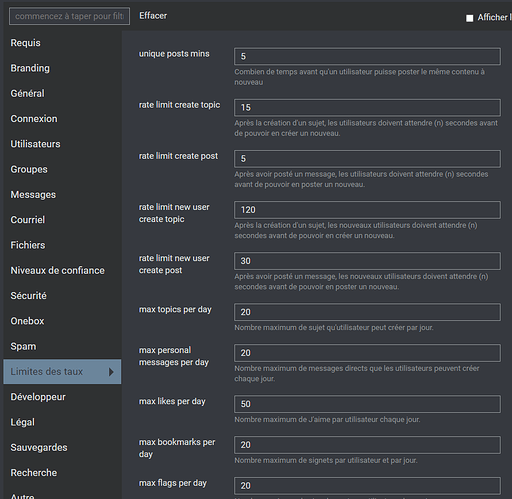Viewport: 512px width, 499px height.
Task: Click the 'rate limit create post' label
Action: pyautogui.click(x=178, y=156)
